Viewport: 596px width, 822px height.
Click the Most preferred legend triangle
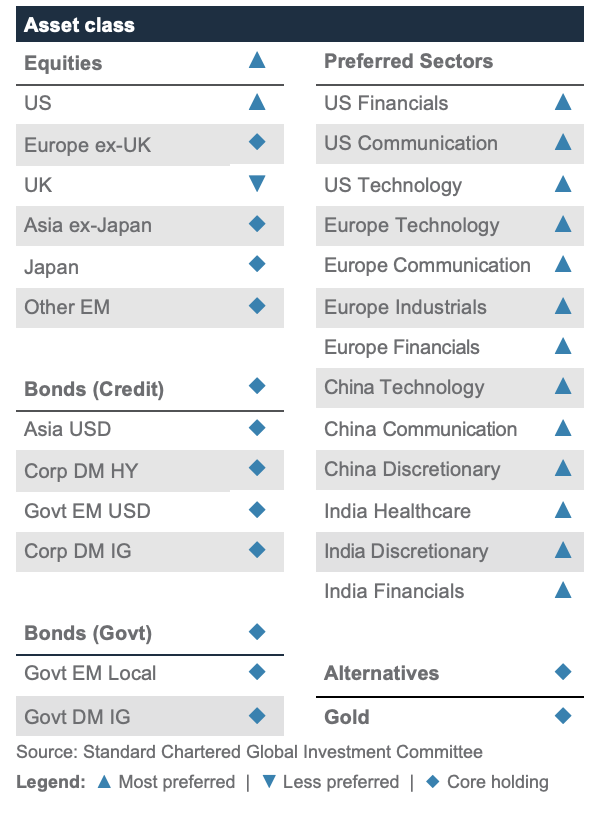click(x=104, y=782)
